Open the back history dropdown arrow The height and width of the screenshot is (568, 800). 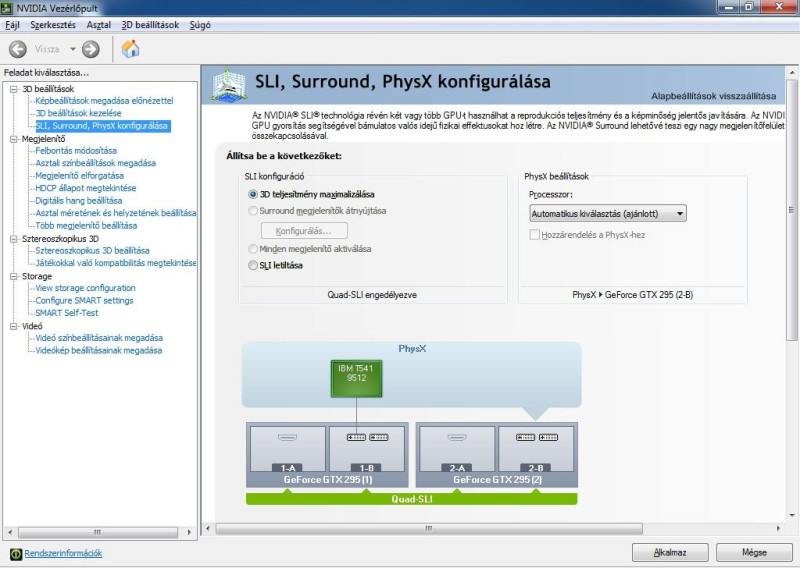(72, 49)
